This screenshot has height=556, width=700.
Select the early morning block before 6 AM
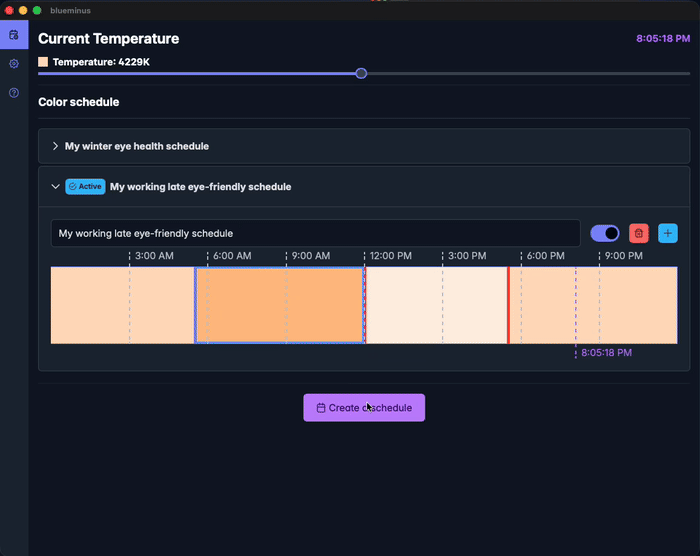click(x=122, y=305)
